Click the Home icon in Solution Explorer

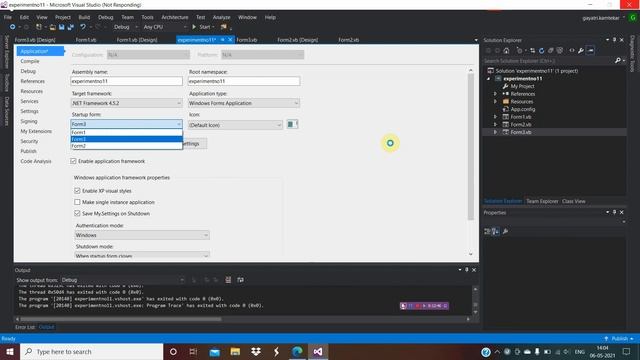point(506,51)
